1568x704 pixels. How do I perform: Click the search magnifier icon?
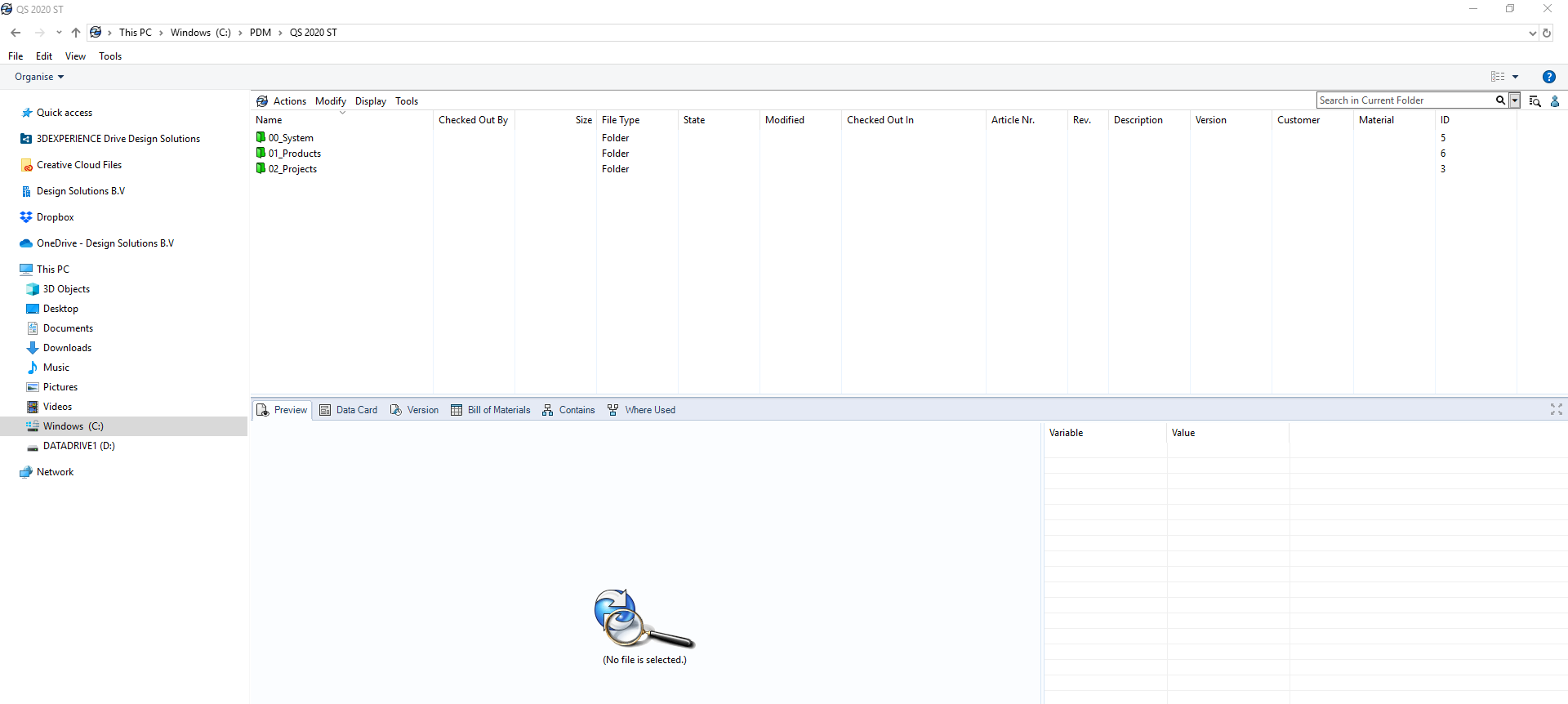1500,100
